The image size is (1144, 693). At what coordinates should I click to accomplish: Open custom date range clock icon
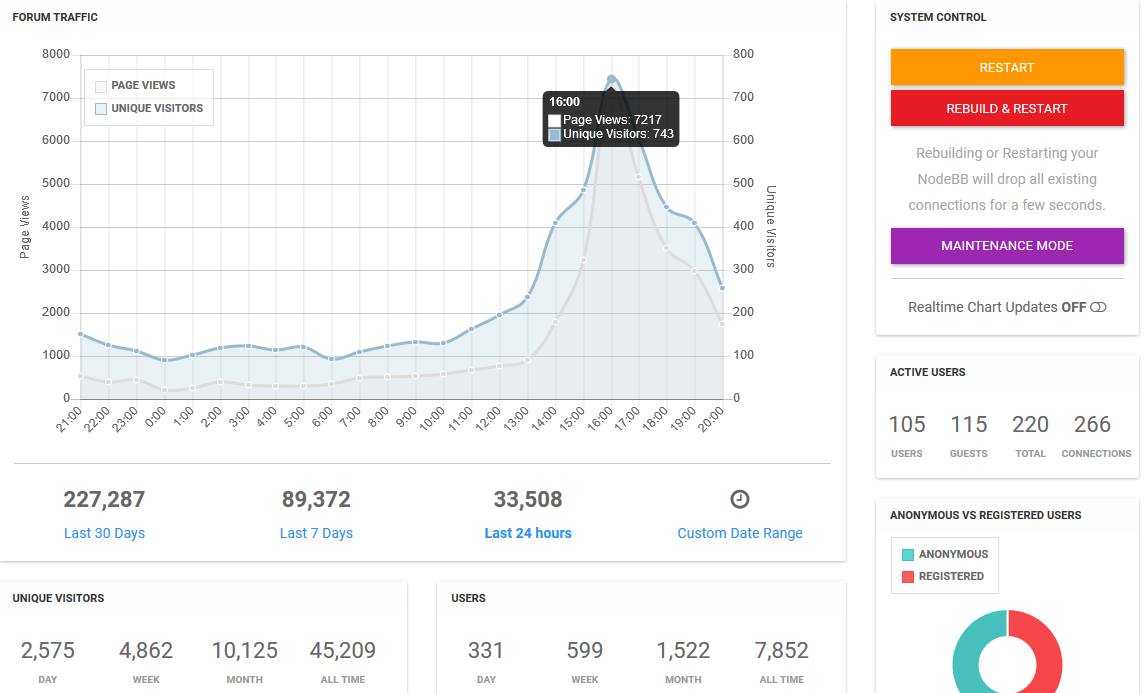tap(740, 499)
